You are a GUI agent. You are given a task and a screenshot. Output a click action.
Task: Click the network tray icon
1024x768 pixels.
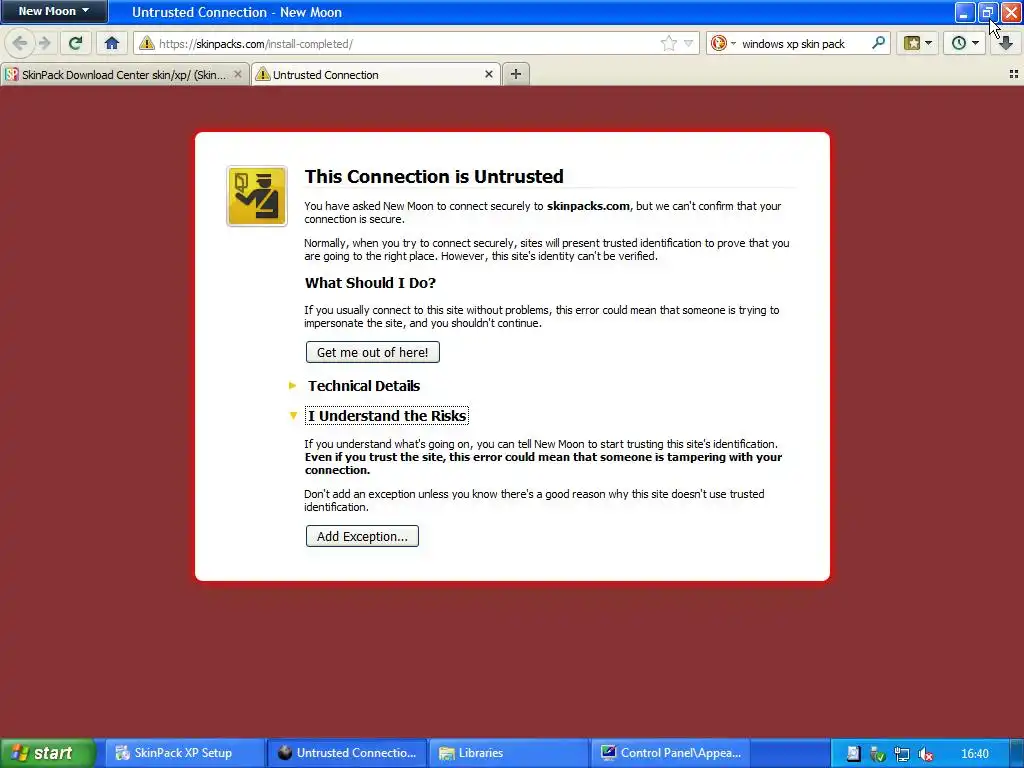[x=902, y=754]
